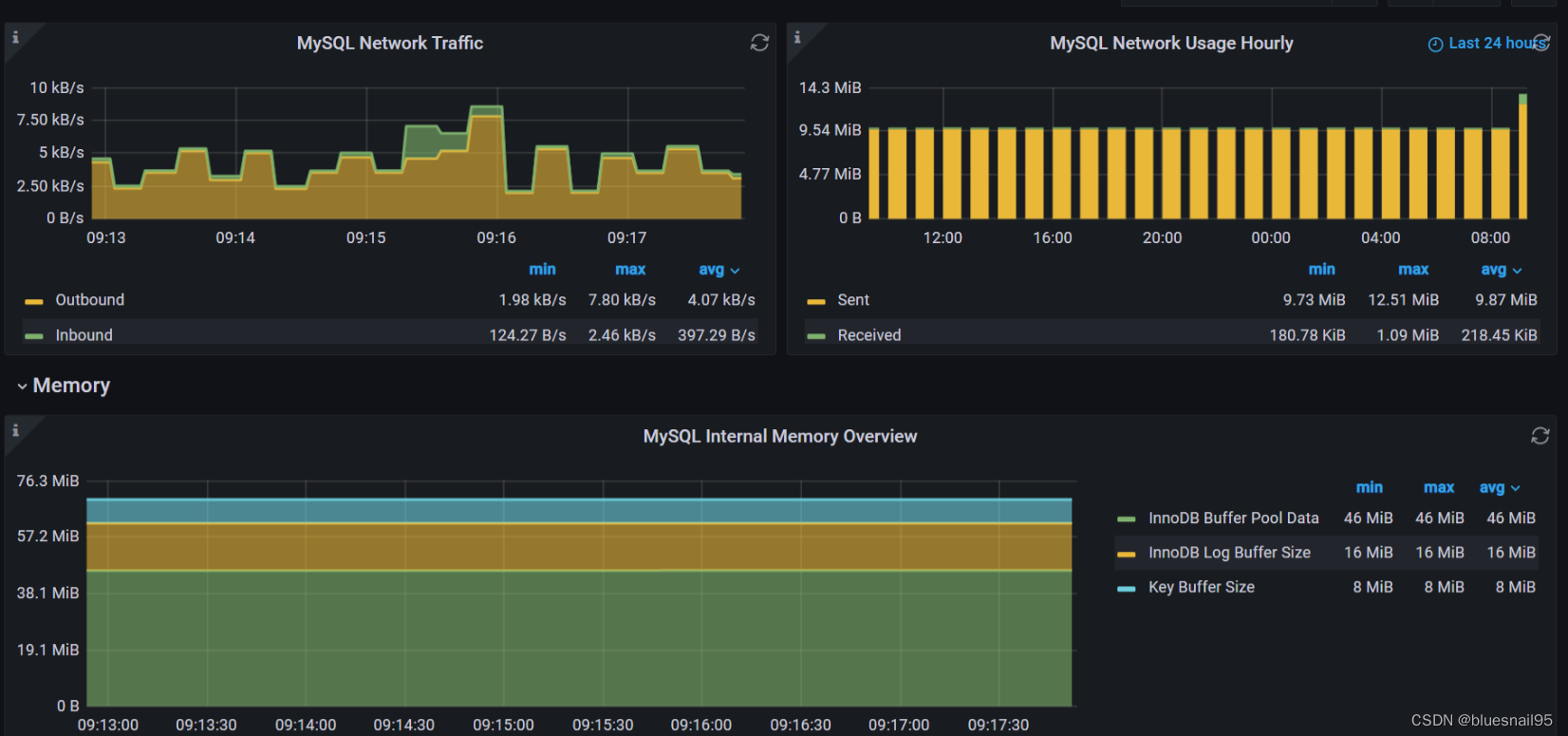
Task: Click the Memory row title
Action: 71,386
